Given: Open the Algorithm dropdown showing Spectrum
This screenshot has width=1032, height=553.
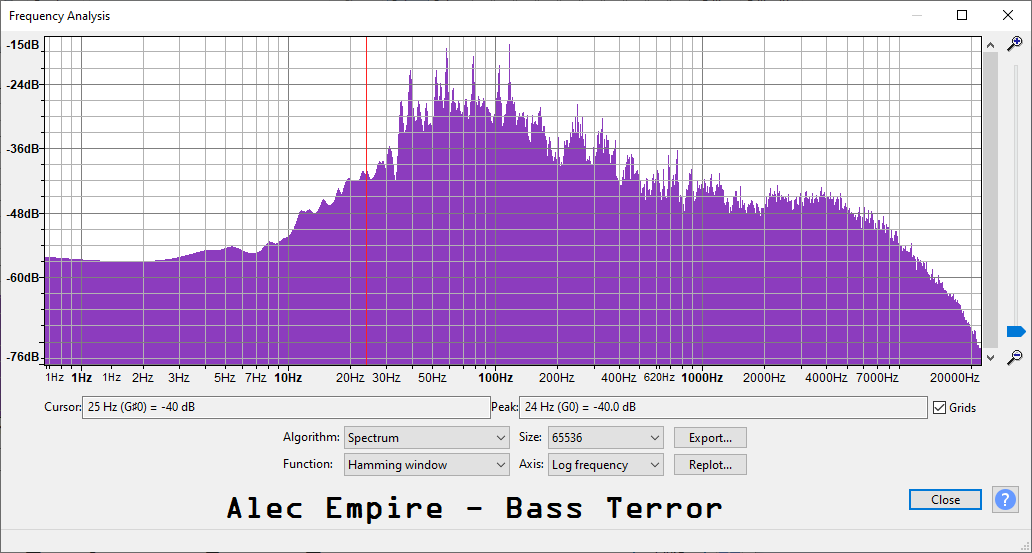Looking at the screenshot, I should coord(426,438).
